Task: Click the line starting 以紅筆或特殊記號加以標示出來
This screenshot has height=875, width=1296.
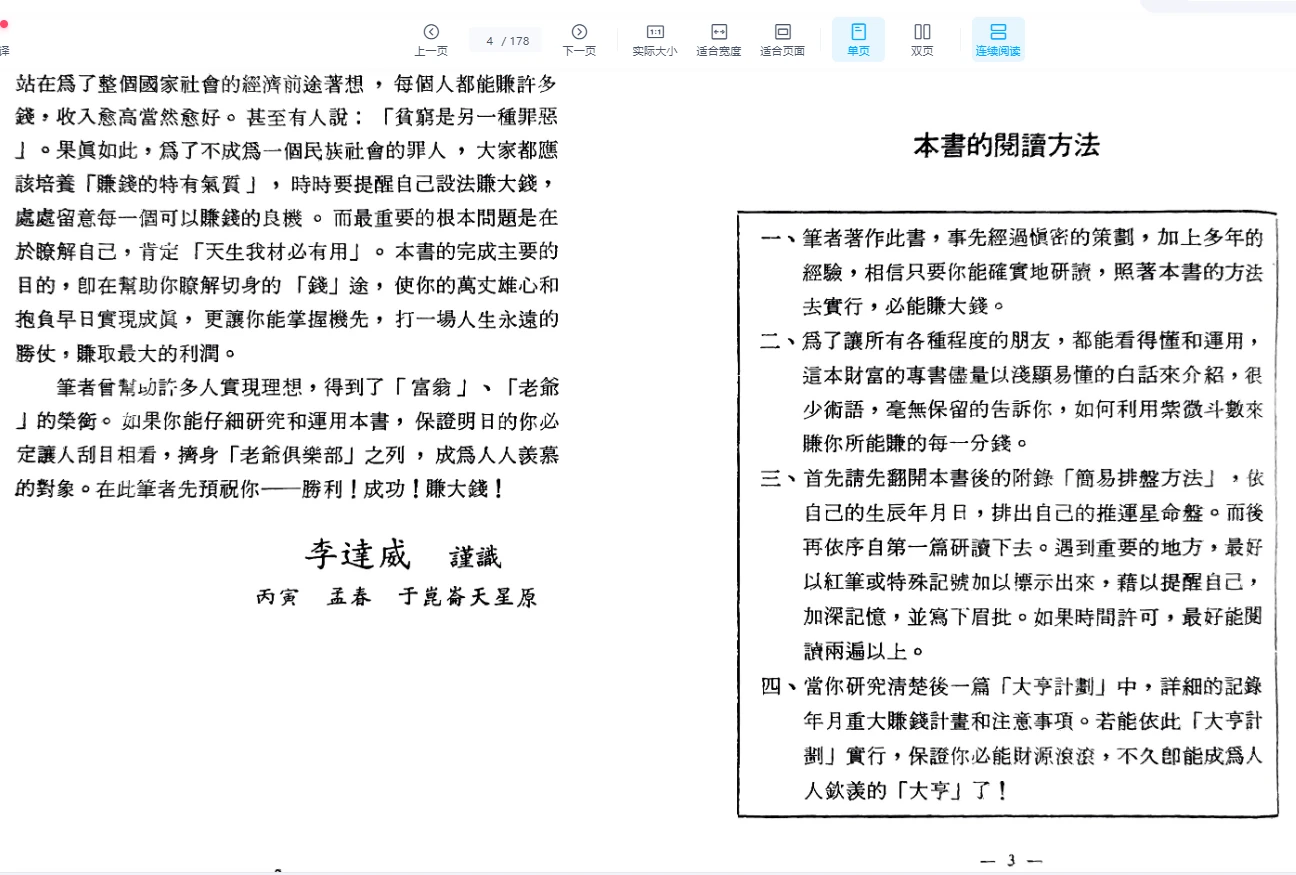Action: 1033,582
